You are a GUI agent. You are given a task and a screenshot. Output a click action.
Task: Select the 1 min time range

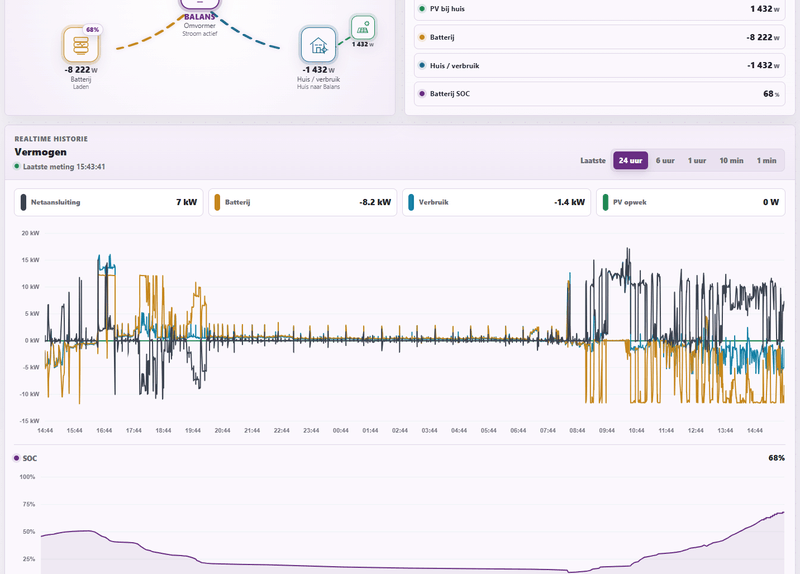[x=766, y=160]
